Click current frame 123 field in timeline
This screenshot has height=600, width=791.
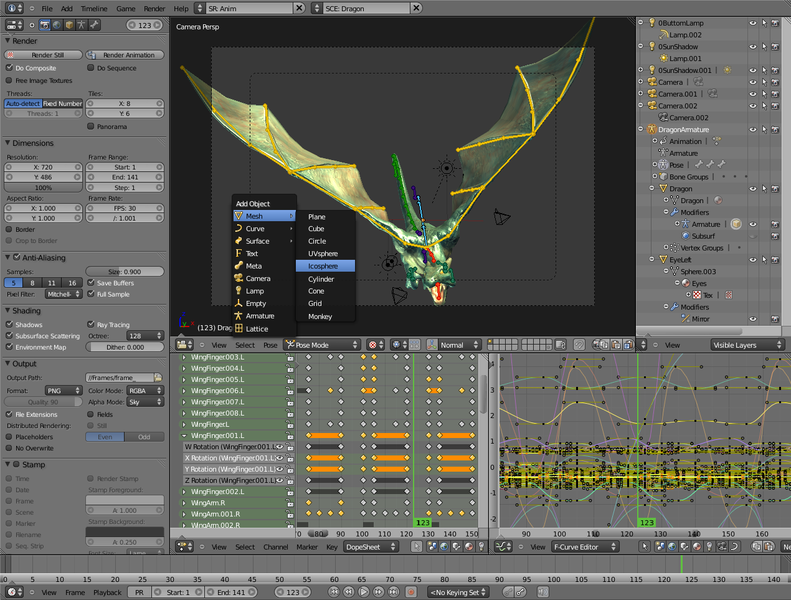point(293,592)
